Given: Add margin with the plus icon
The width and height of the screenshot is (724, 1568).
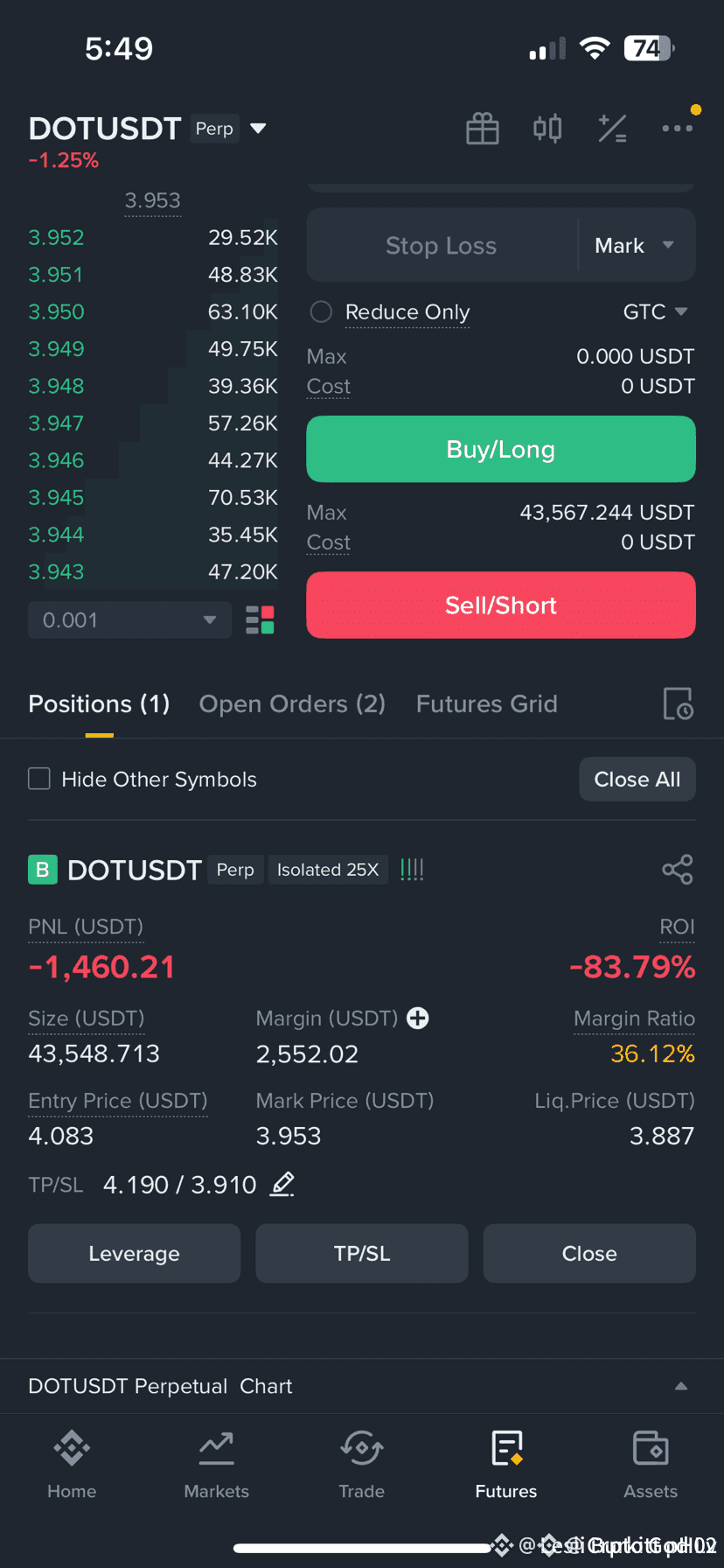Looking at the screenshot, I should pos(418,1018).
